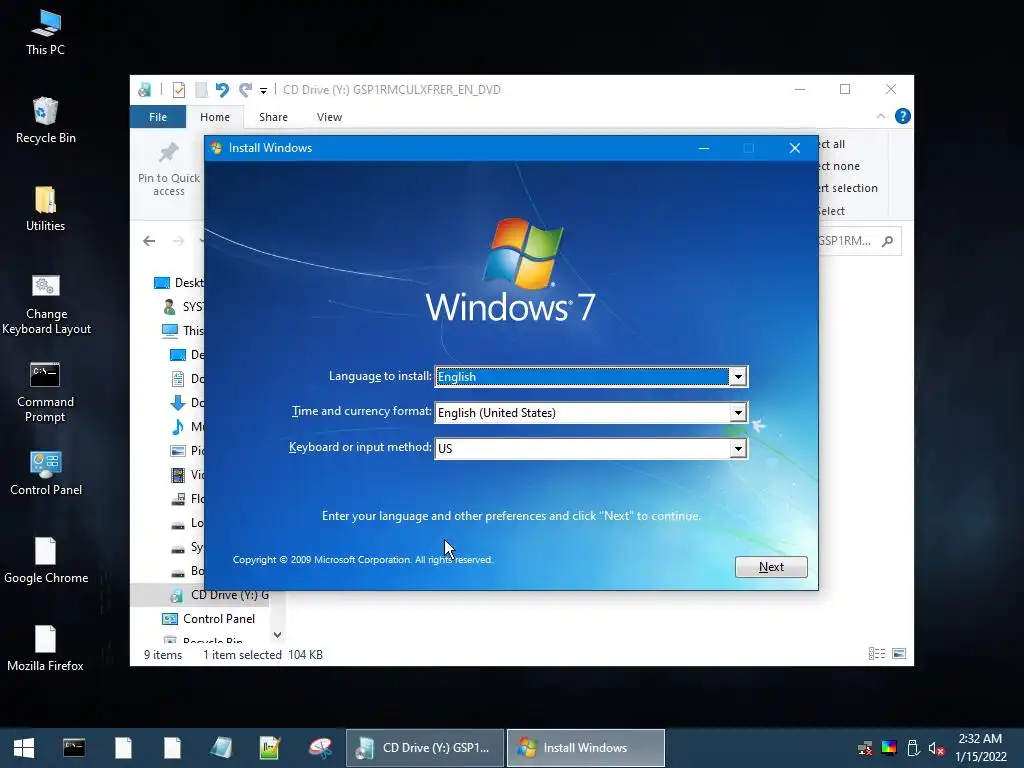Click Explorer search magnifier icon
1024x768 pixels.
point(887,241)
